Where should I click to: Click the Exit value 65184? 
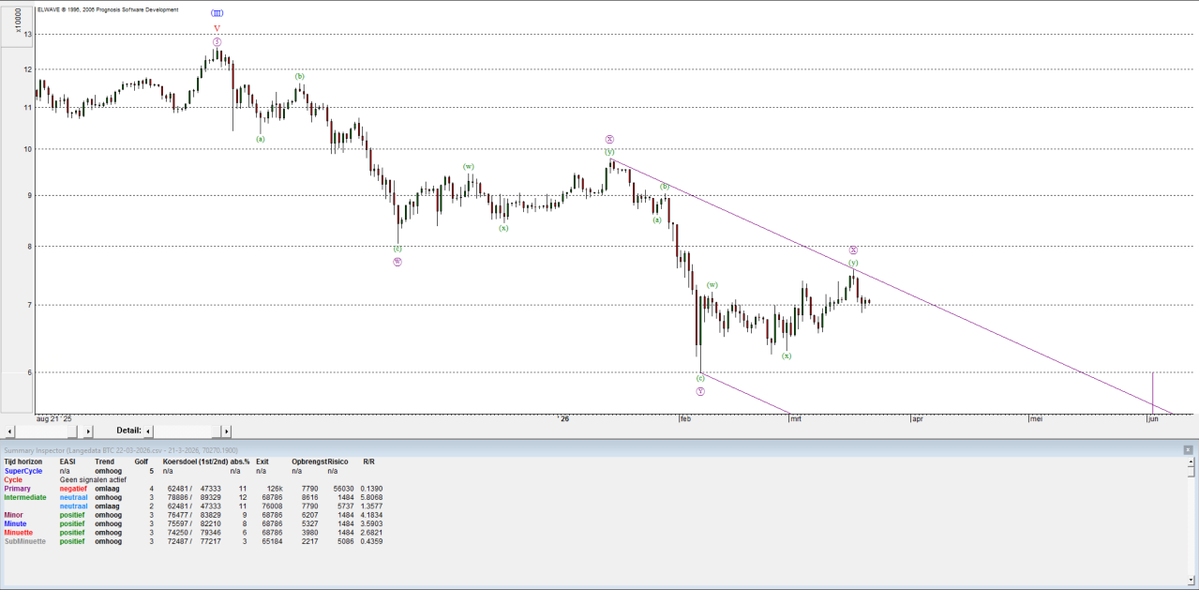tap(272, 541)
